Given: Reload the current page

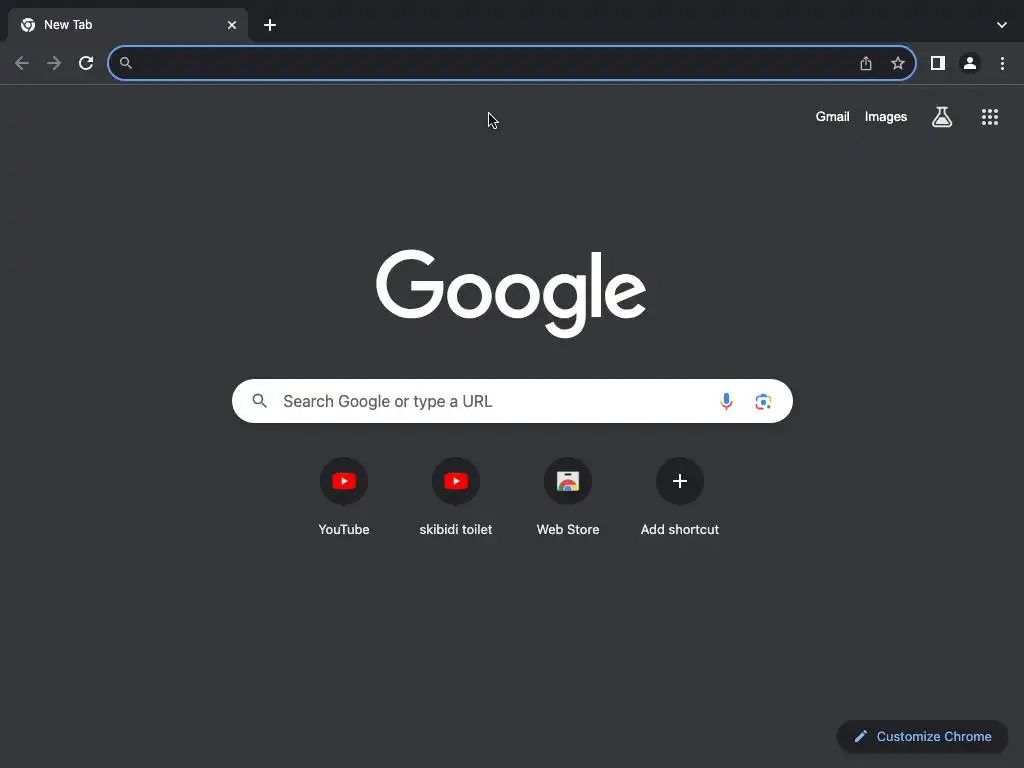Looking at the screenshot, I should 86,63.
